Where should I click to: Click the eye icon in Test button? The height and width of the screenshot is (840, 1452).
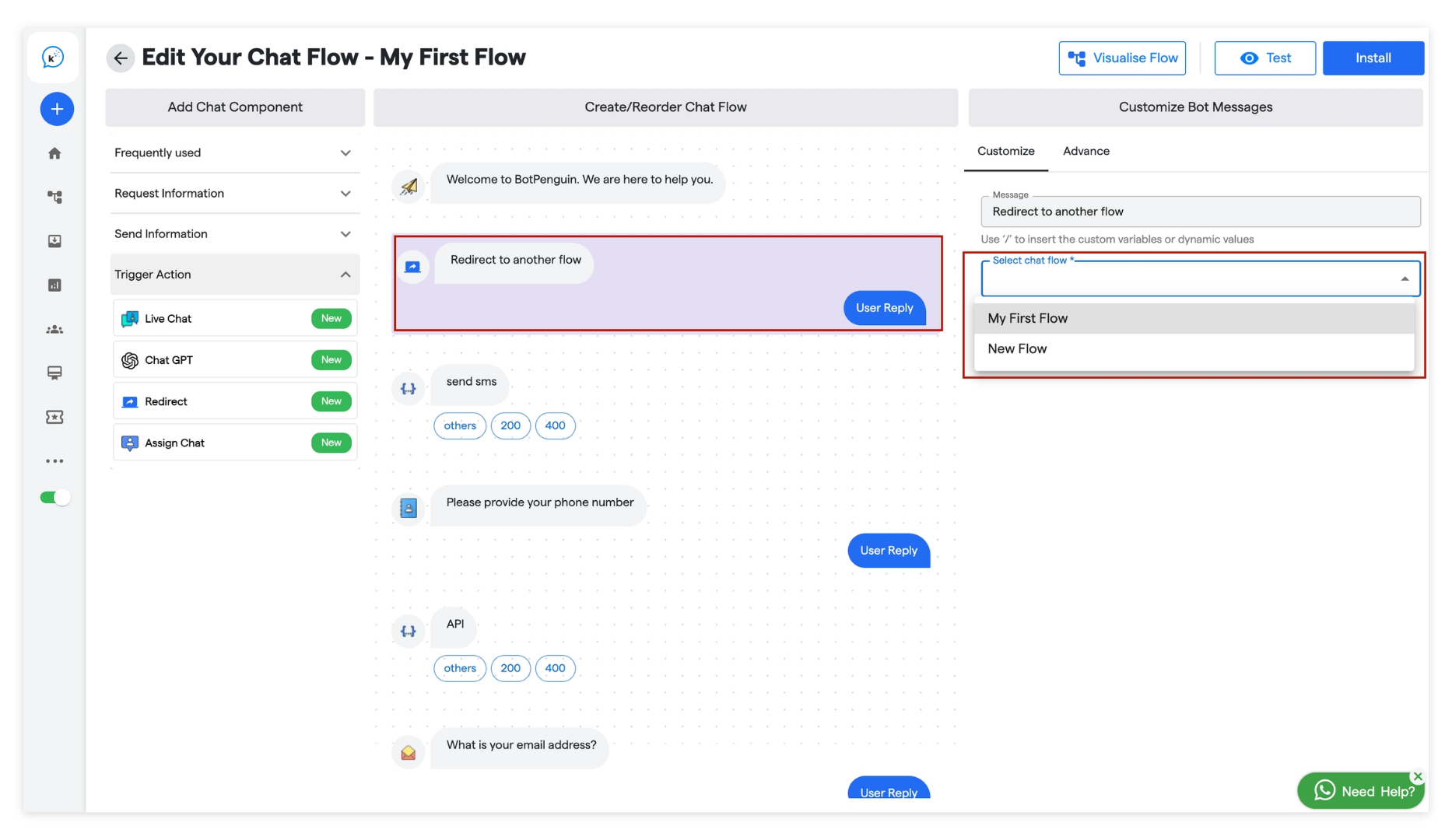pyautogui.click(x=1249, y=58)
